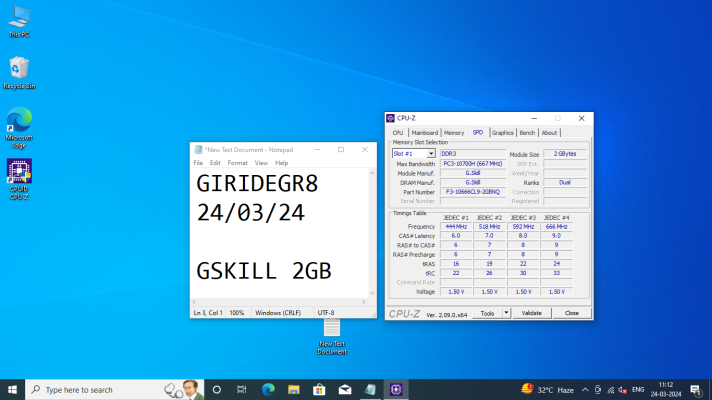Open Task View from the taskbar
The width and height of the screenshot is (712, 400).
[x=242, y=390]
